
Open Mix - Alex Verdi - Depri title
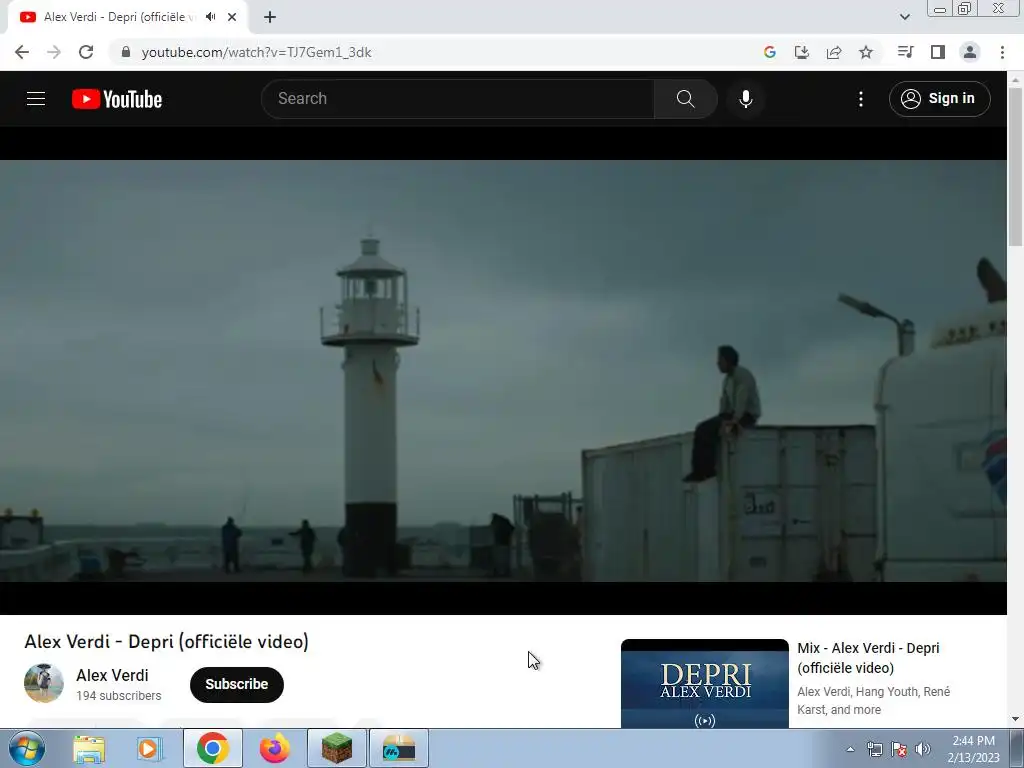click(869, 658)
